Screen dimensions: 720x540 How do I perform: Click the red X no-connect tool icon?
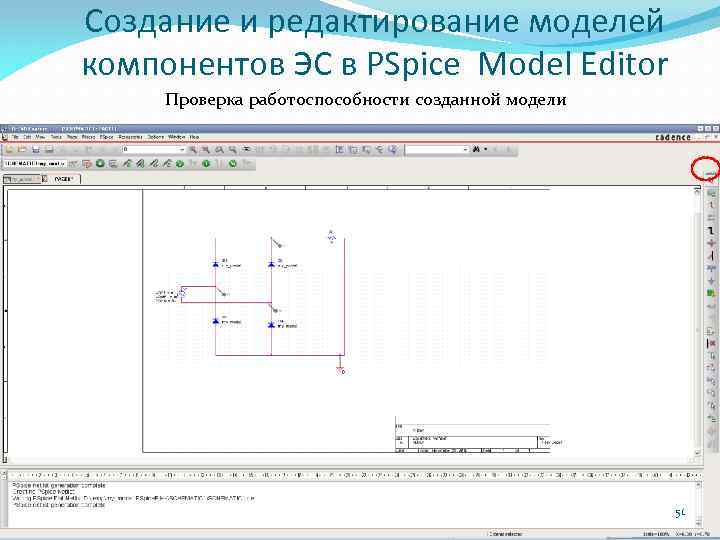(711, 343)
